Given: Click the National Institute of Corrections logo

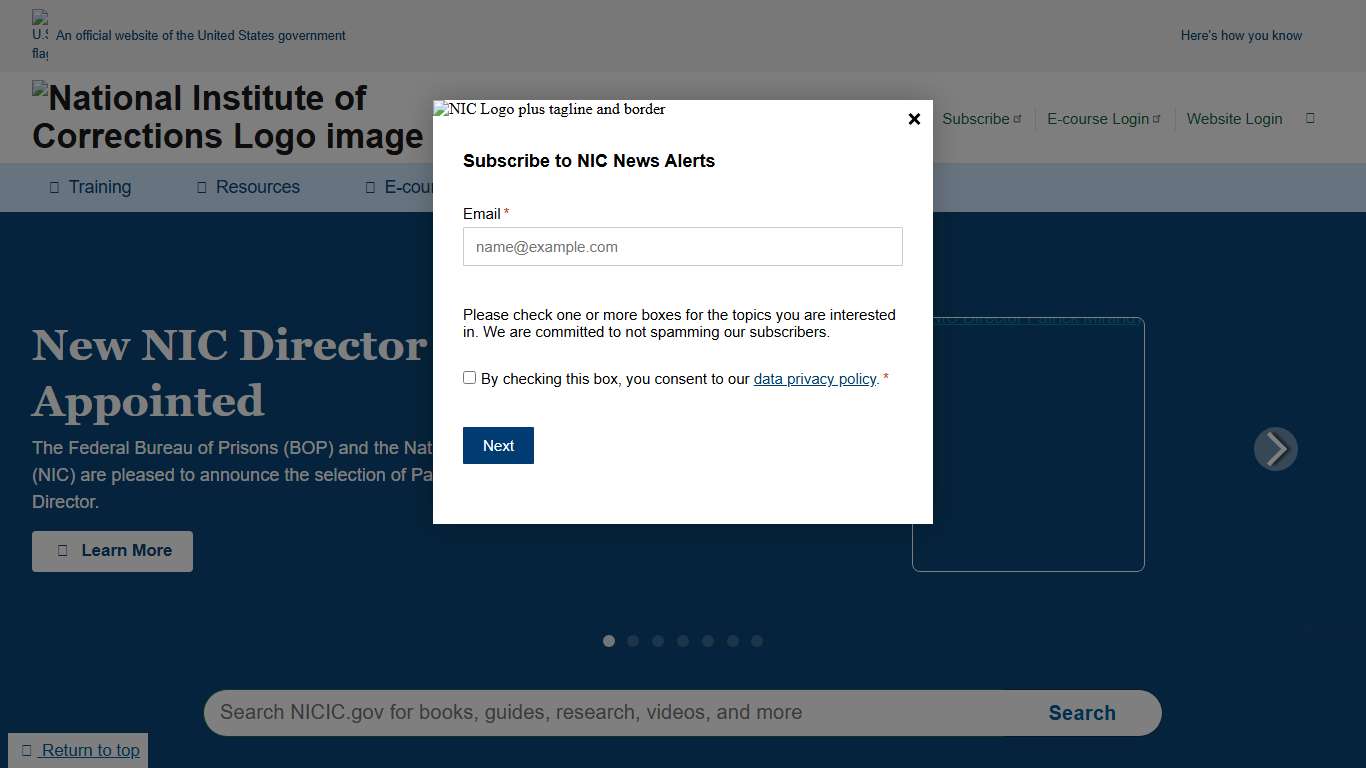Looking at the screenshot, I should pyautogui.click(x=228, y=117).
